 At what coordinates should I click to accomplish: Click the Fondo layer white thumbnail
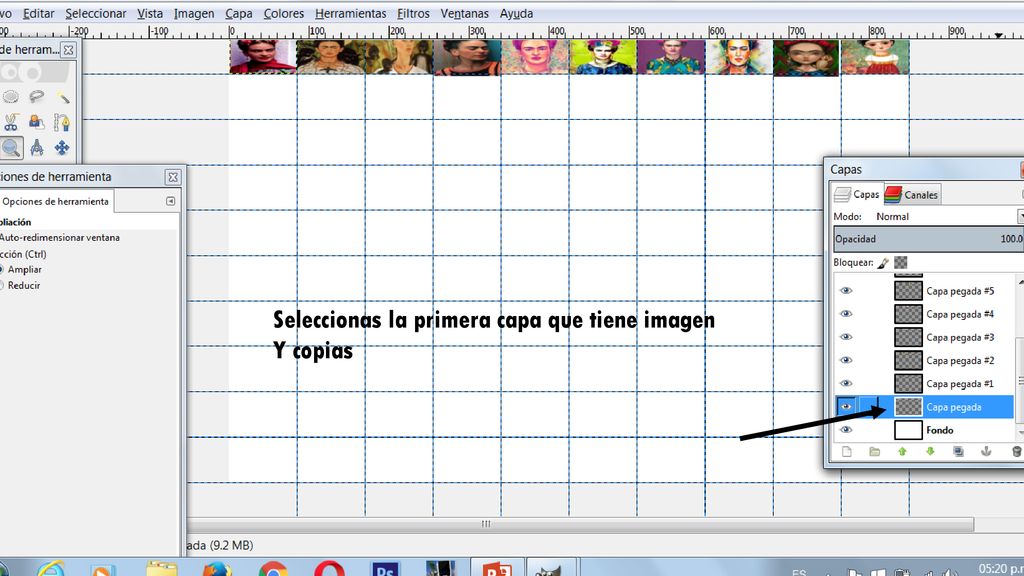click(x=908, y=430)
